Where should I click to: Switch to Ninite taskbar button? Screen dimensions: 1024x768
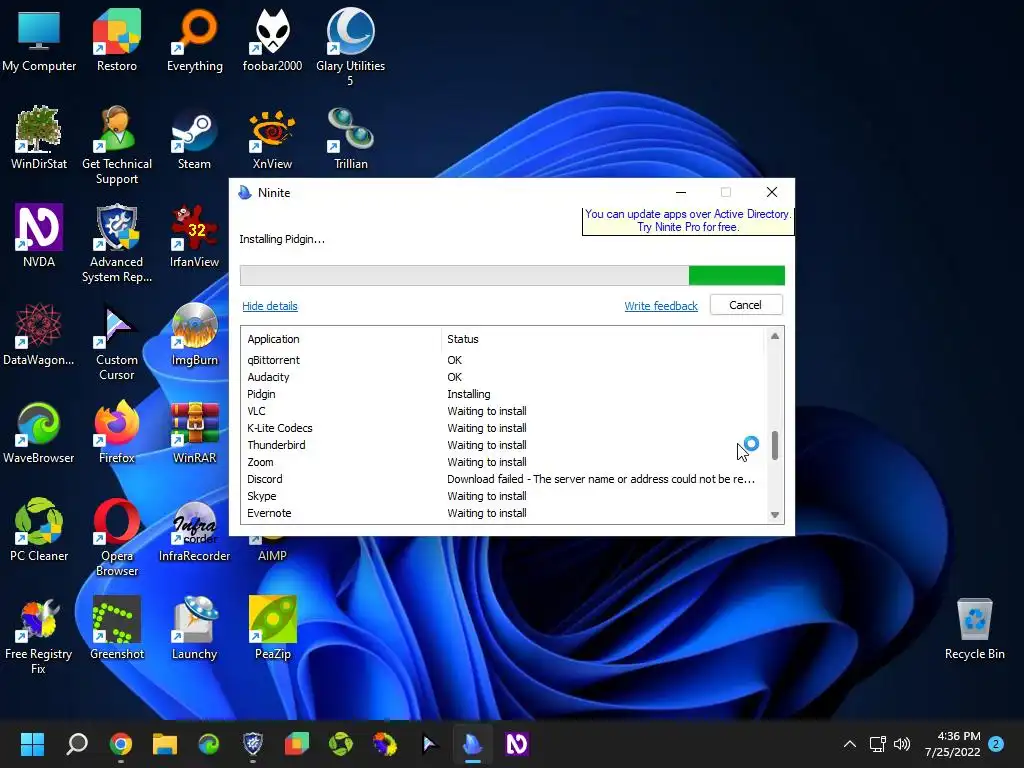pos(473,744)
